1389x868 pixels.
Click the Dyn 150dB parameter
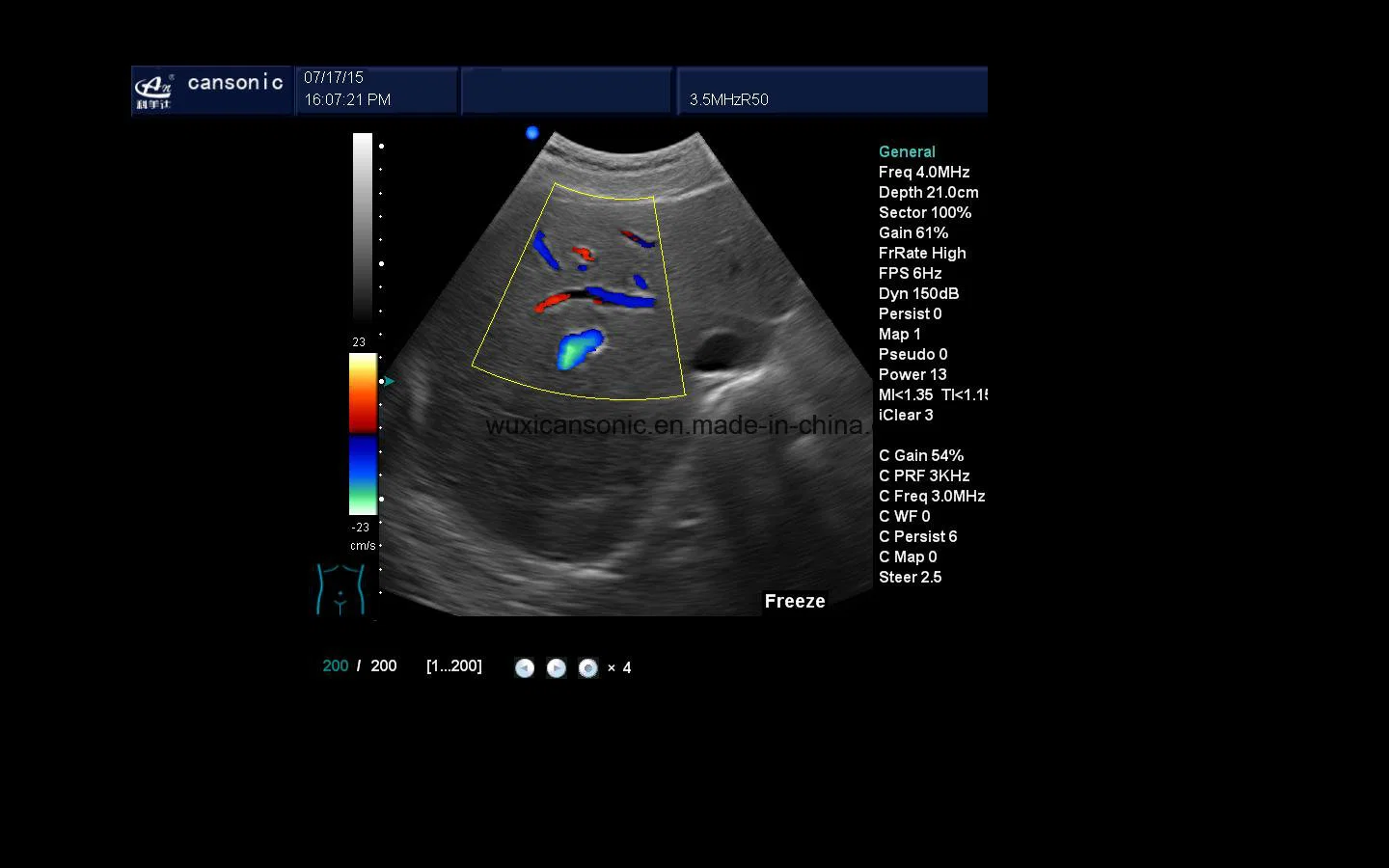click(919, 293)
